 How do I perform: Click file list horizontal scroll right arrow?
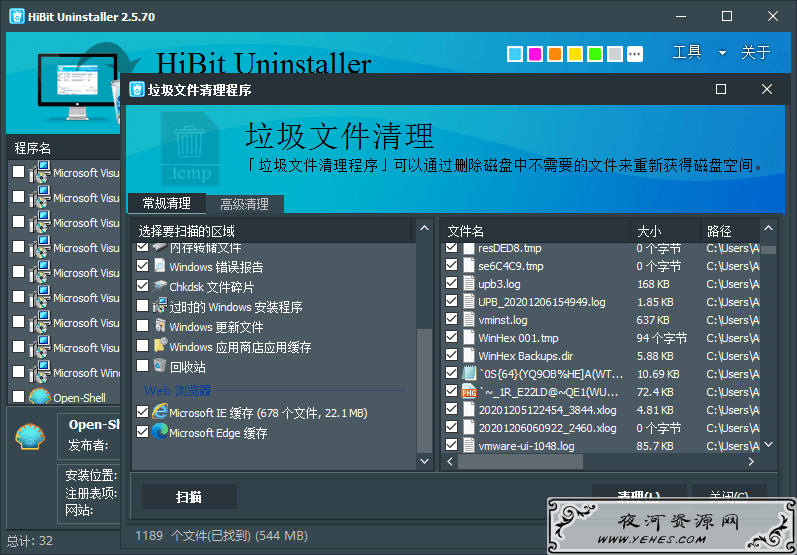(751, 461)
